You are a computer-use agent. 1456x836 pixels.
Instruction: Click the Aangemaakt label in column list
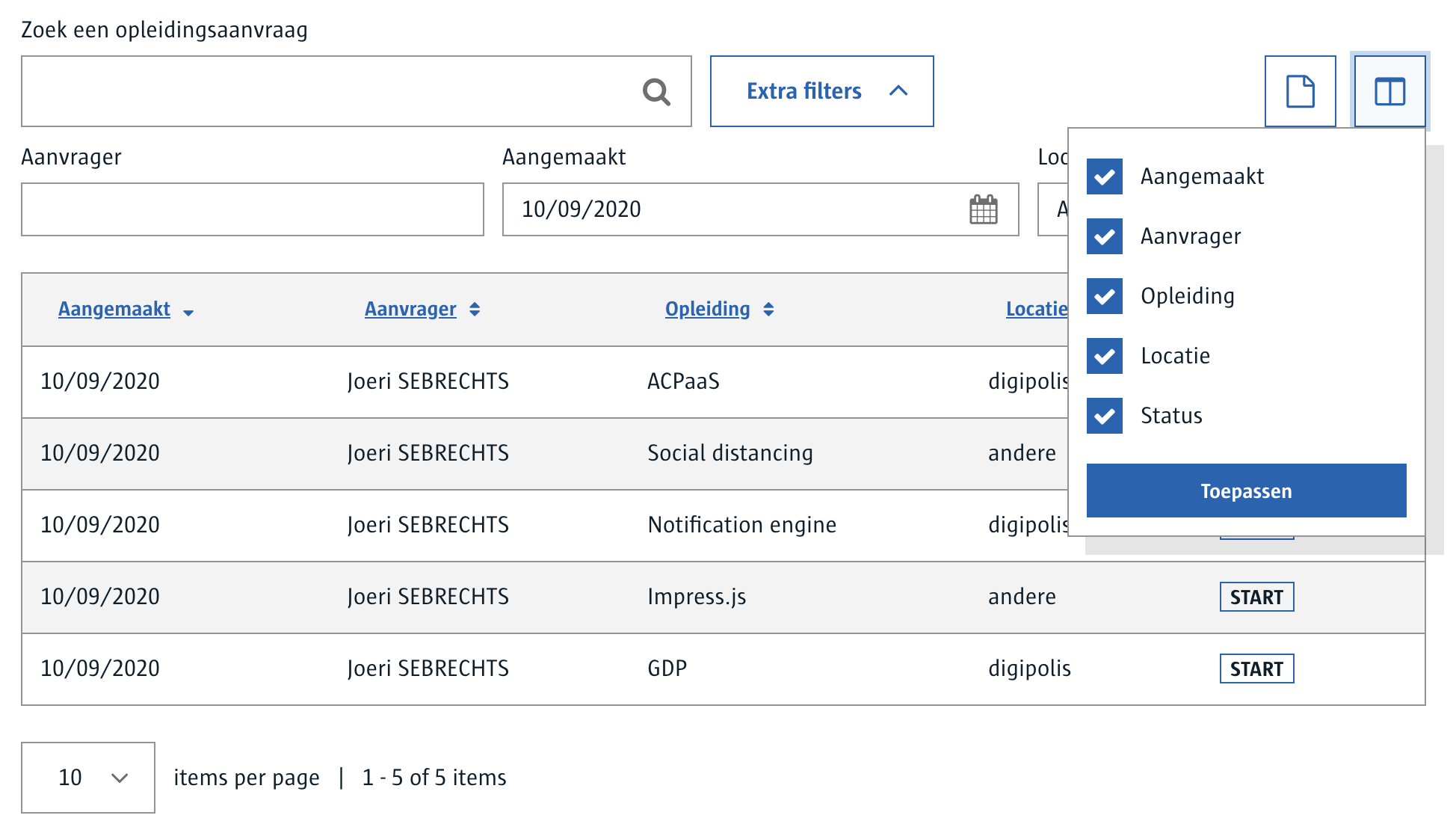click(1202, 176)
